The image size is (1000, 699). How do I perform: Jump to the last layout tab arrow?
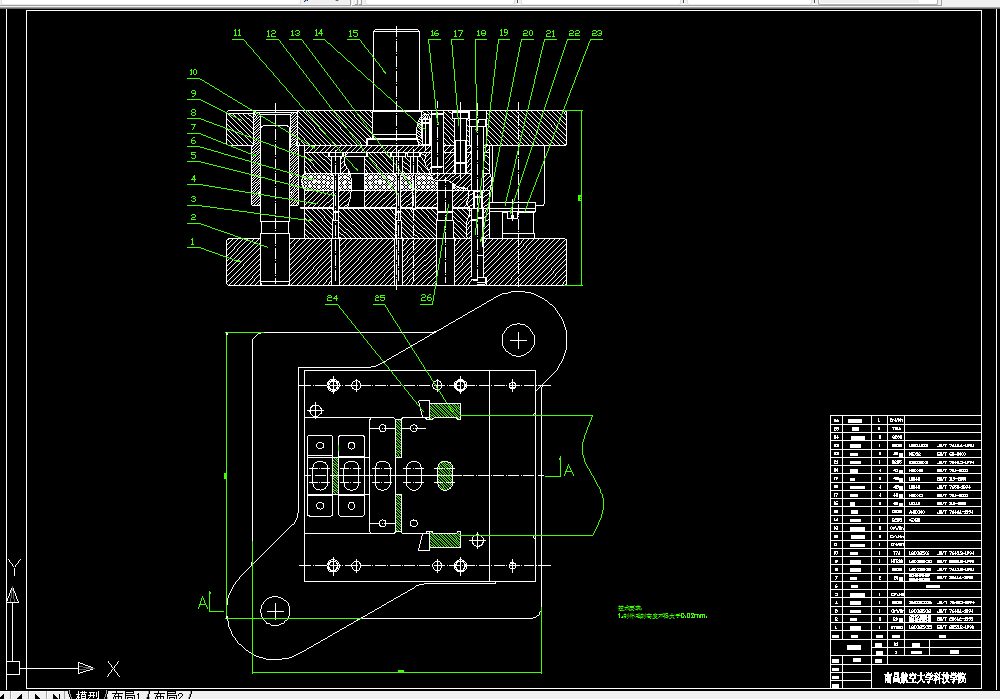click(56, 695)
